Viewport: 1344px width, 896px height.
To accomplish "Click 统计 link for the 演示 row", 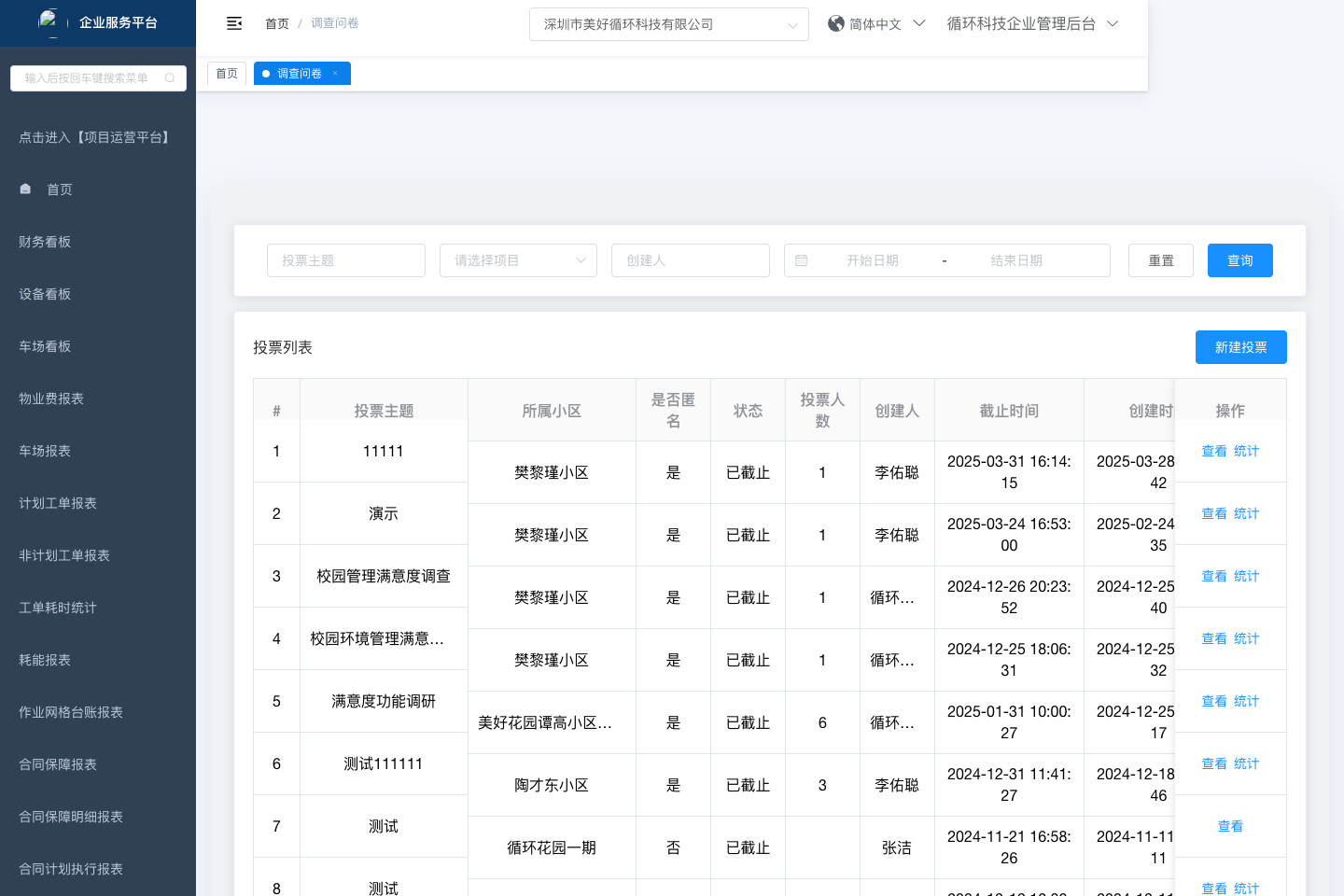I will tap(1246, 513).
